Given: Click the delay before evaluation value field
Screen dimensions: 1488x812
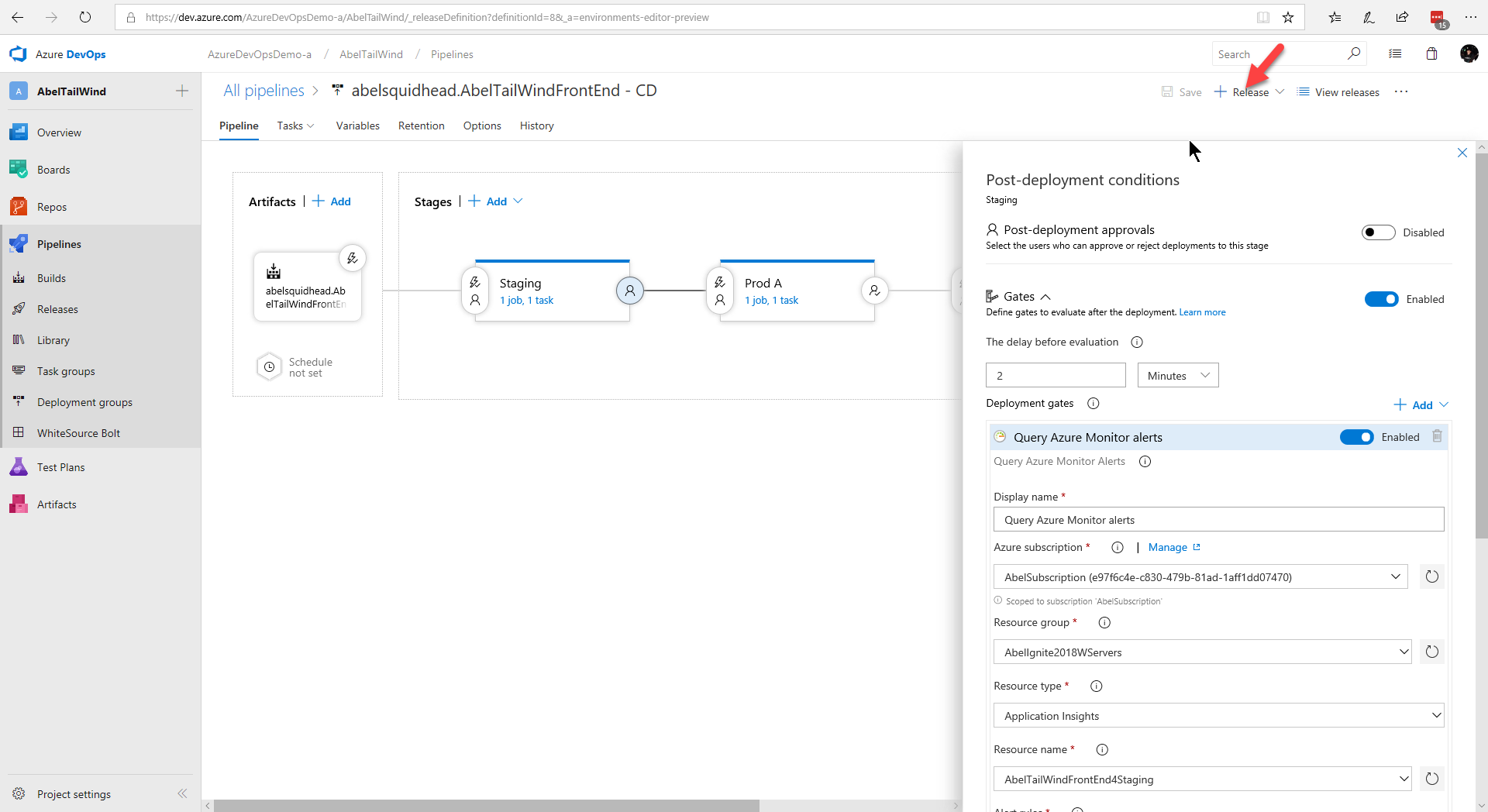Looking at the screenshot, I should (x=1056, y=375).
